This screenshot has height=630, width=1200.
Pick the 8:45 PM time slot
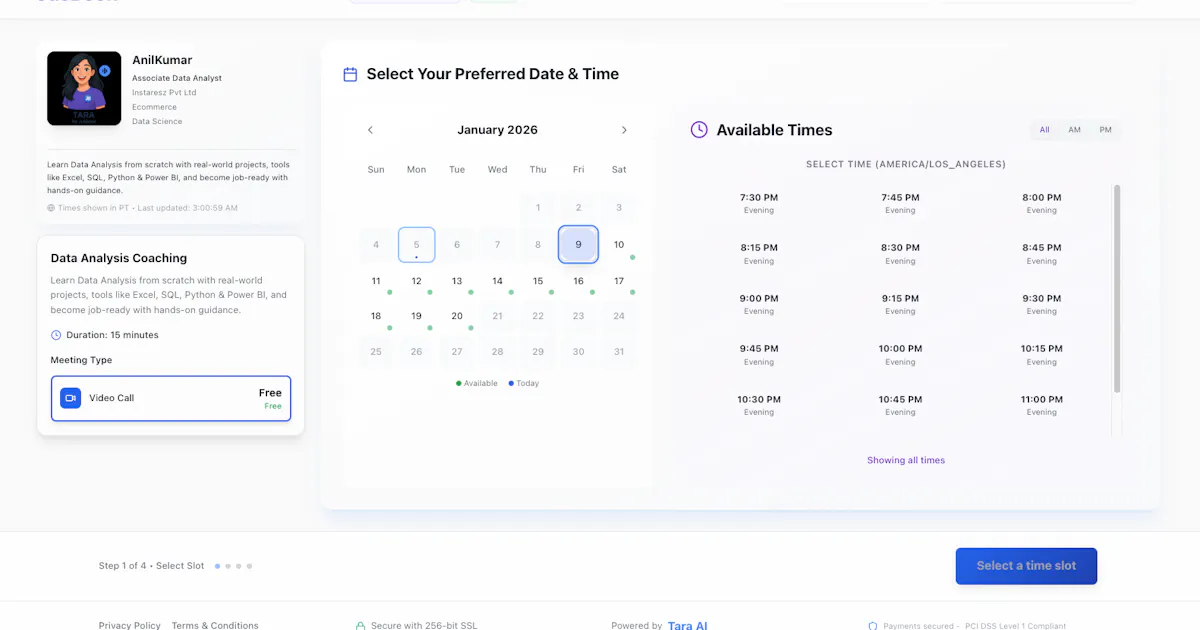tap(1041, 254)
